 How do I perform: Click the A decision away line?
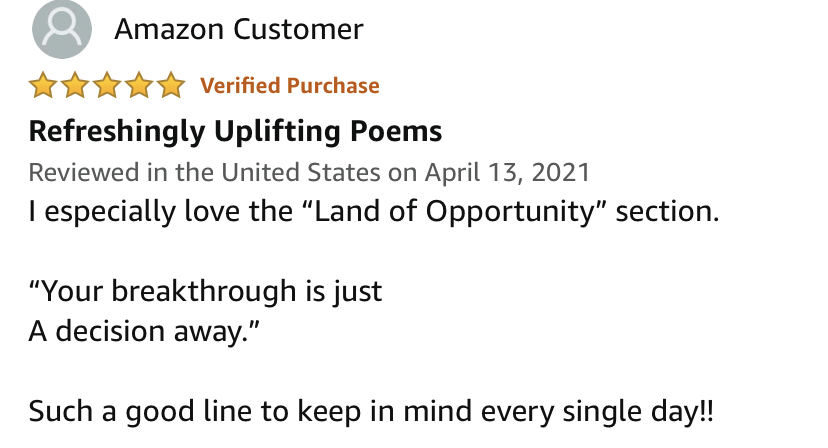coord(144,332)
